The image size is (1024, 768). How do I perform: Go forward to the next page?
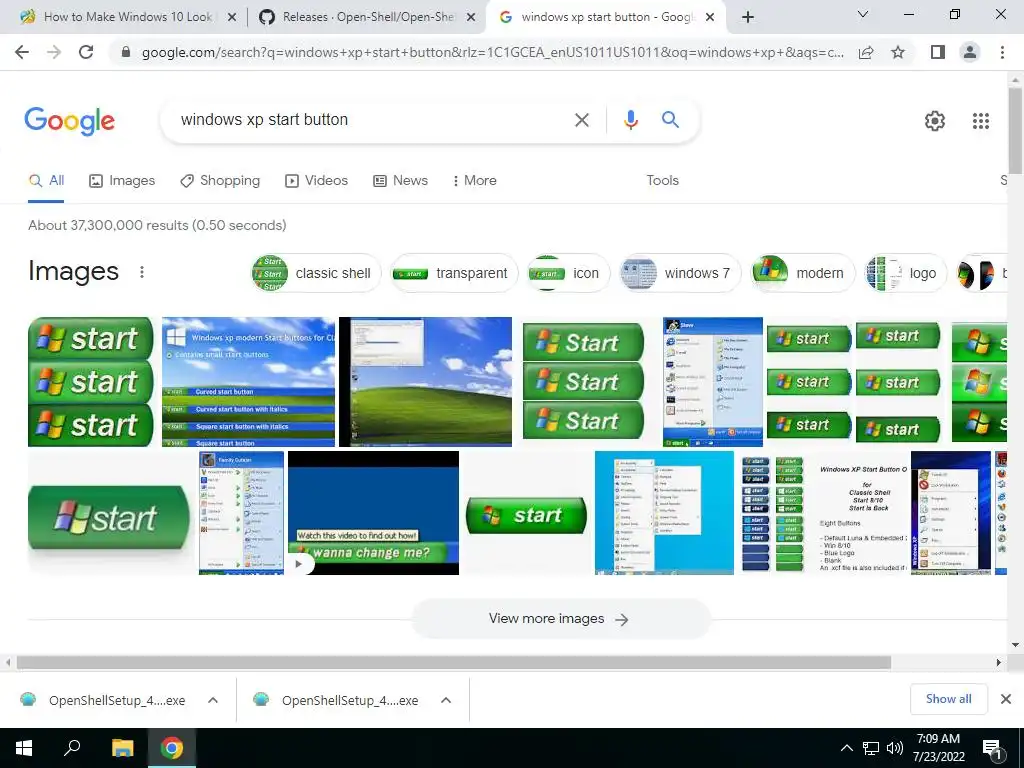coord(54,52)
